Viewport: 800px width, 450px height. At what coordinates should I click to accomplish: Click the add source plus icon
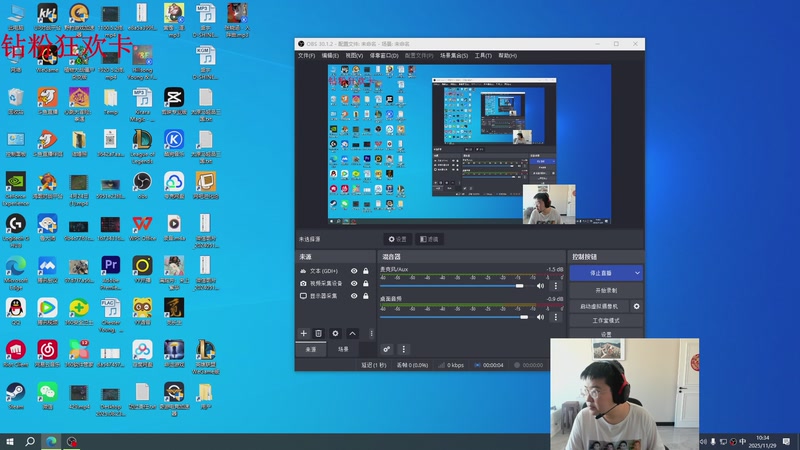pos(304,333)
